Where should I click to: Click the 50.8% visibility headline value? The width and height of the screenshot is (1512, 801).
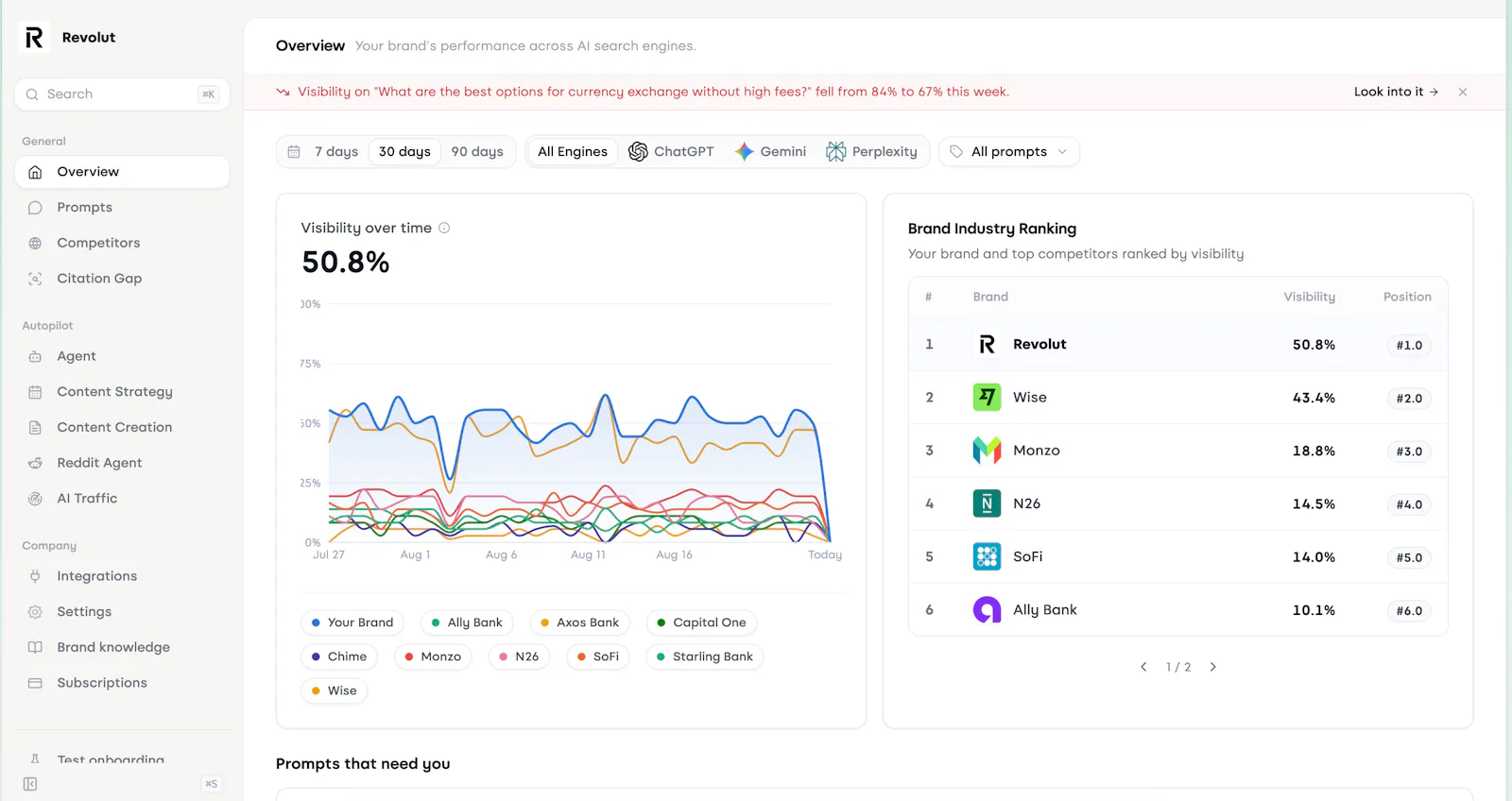[x=346, y=263]
